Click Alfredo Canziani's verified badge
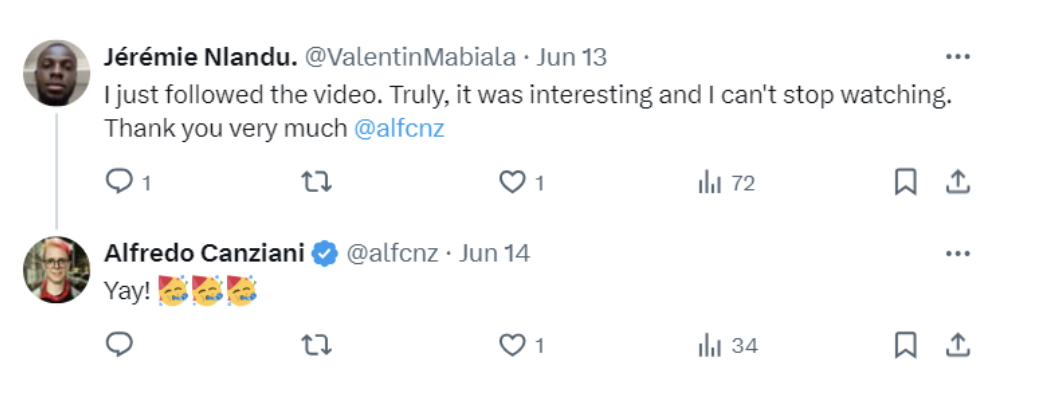The width and height of the screenshot is (1038, 408). tap(325, 254)
